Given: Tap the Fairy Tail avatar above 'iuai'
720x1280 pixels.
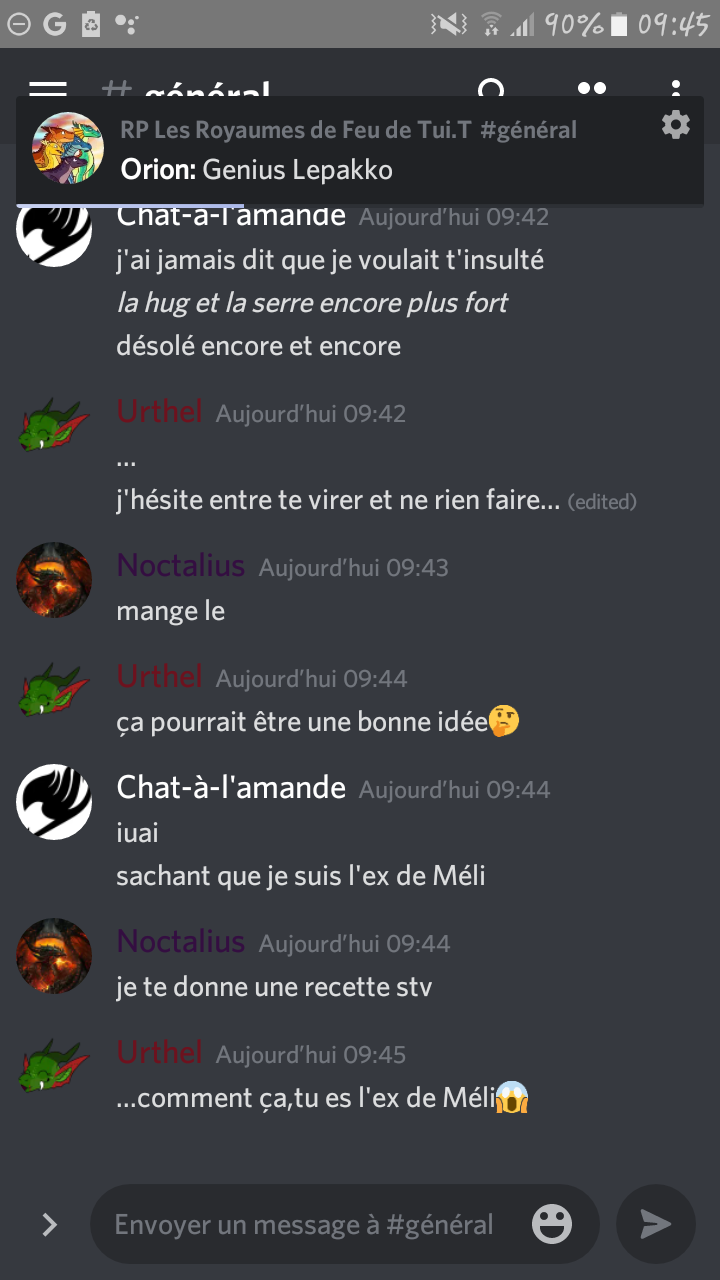Looking at the screenshot, I should 54,802.
